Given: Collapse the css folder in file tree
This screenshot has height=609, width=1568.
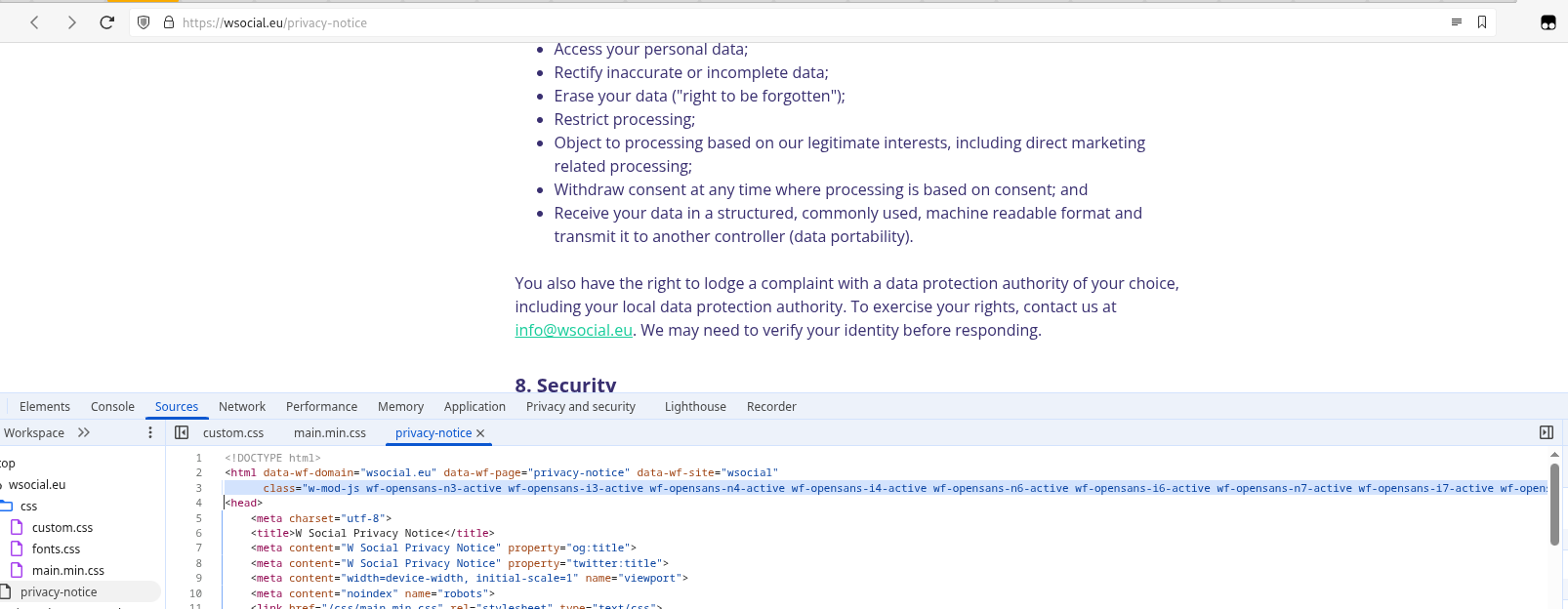Looking at the screenshot, I should click(x=6, y=507).
